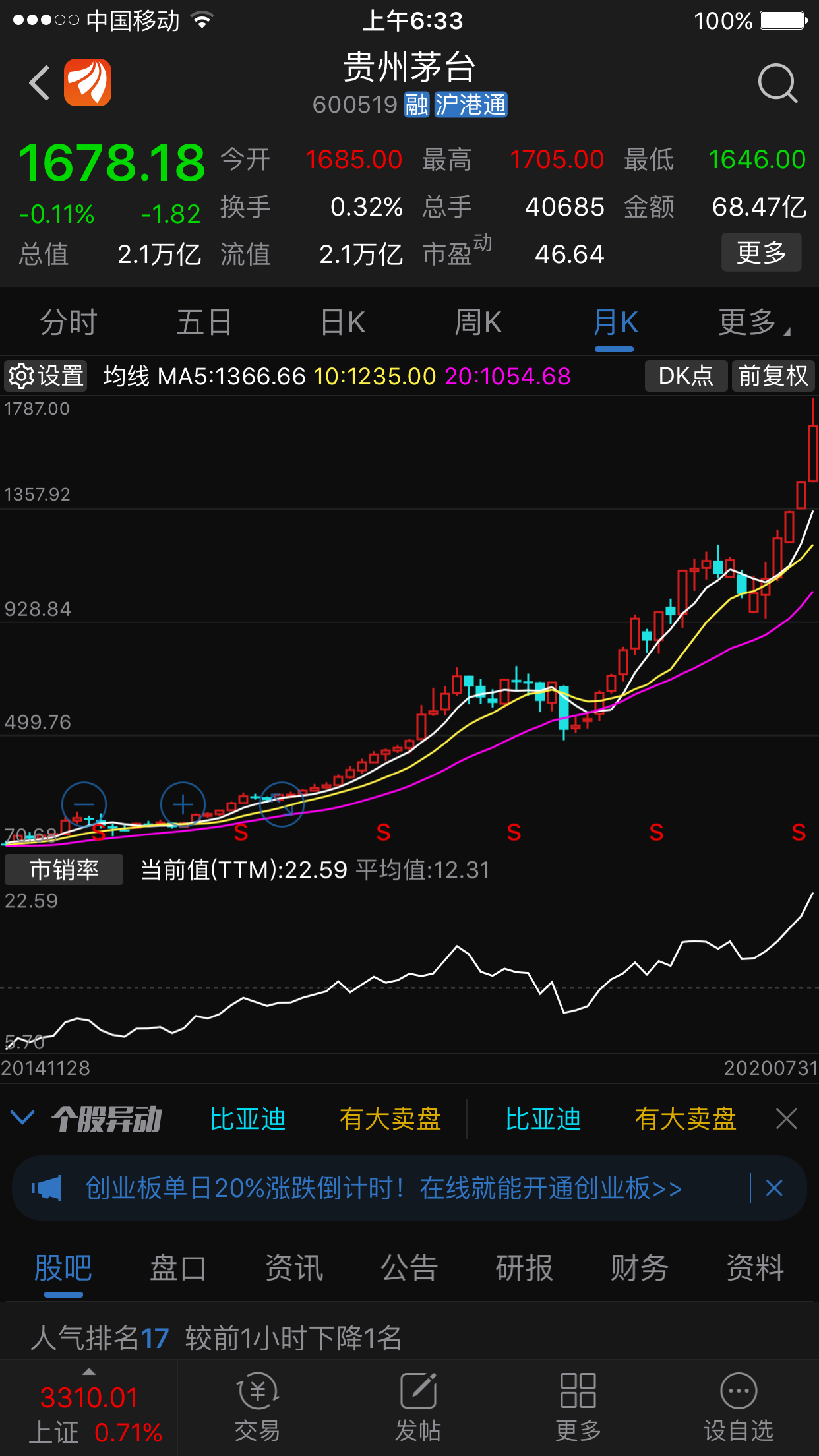819x1456 pixels.
Task: Zoom out chart with minus circle
Action: coord(84,804)
